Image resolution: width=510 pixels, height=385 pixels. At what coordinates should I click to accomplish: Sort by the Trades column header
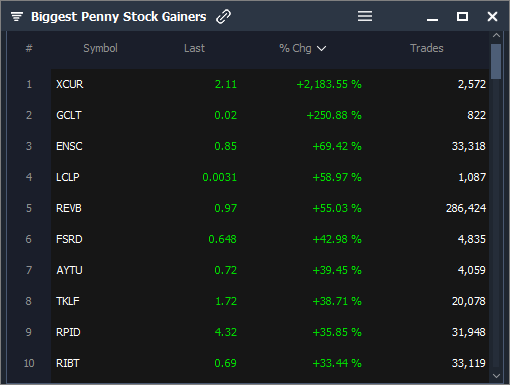(427, 48)
